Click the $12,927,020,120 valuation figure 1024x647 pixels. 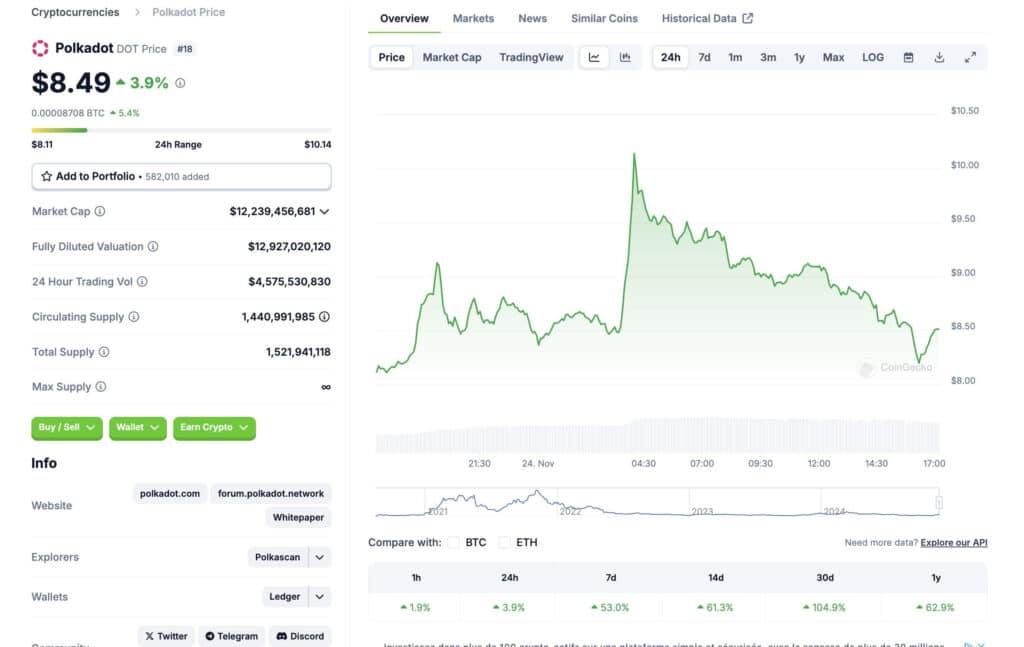tap(289, 247)
